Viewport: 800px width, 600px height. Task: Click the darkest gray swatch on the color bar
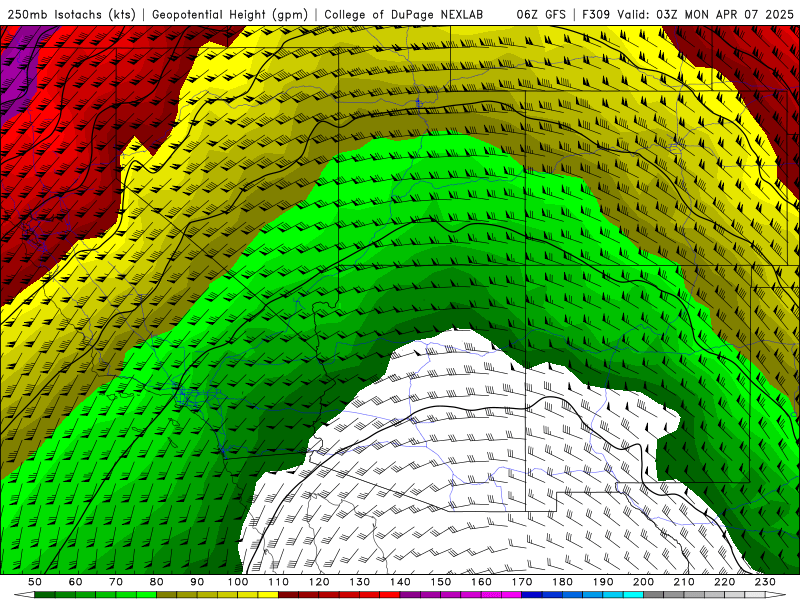(x=654, y=595)
